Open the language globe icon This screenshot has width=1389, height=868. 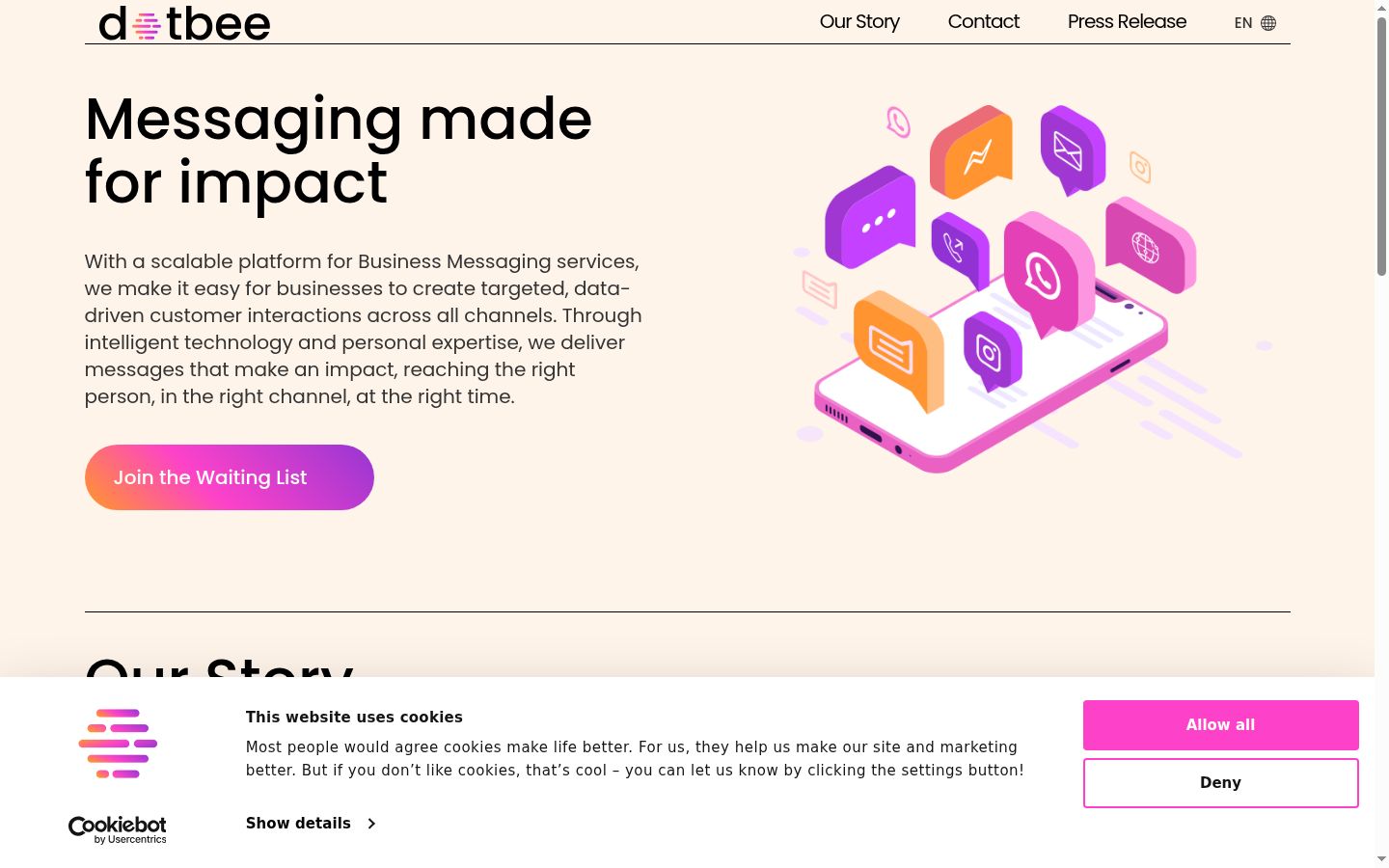[x=1268, y=23]
